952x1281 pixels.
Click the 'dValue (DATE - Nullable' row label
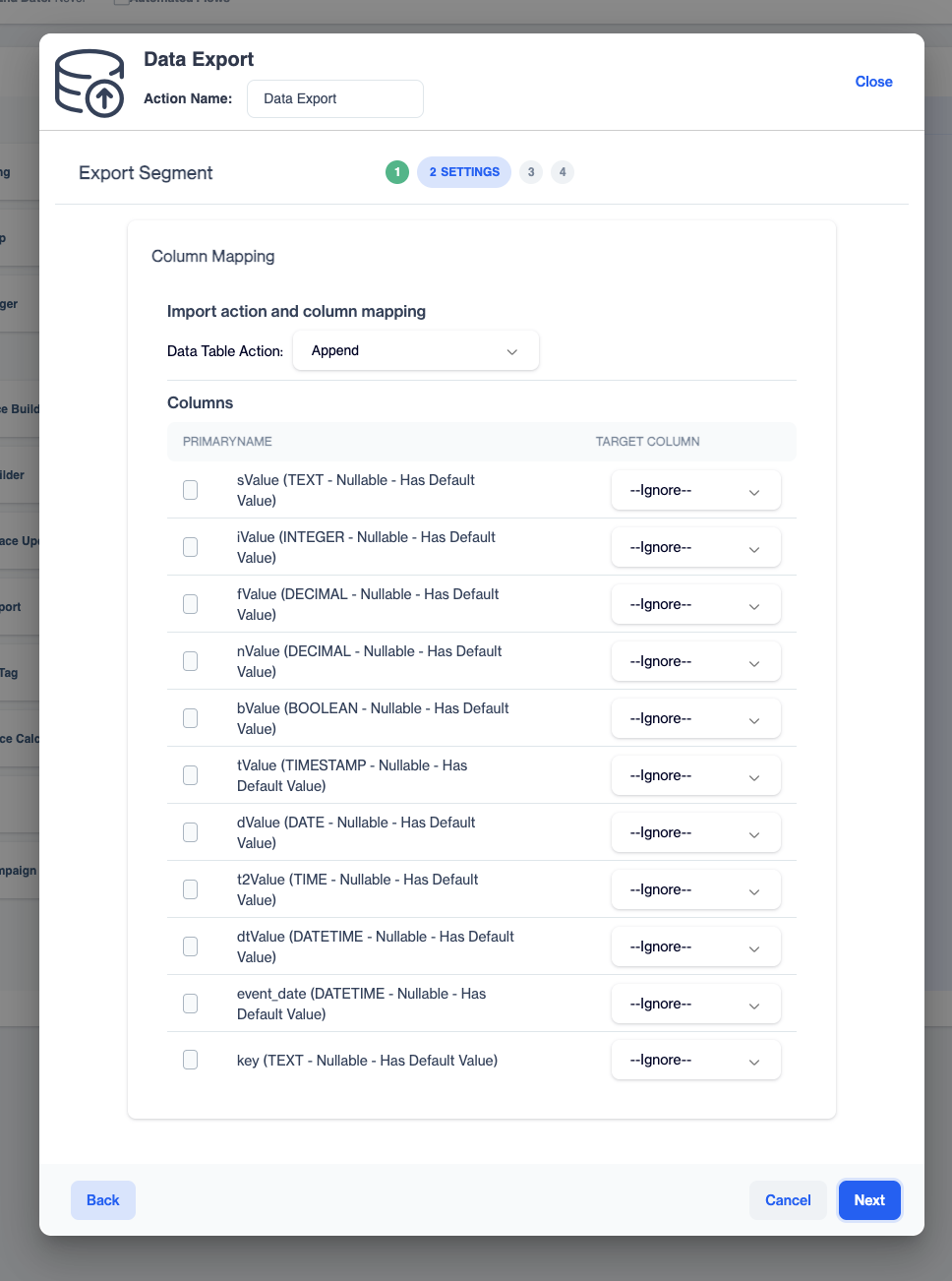[356, 832]
